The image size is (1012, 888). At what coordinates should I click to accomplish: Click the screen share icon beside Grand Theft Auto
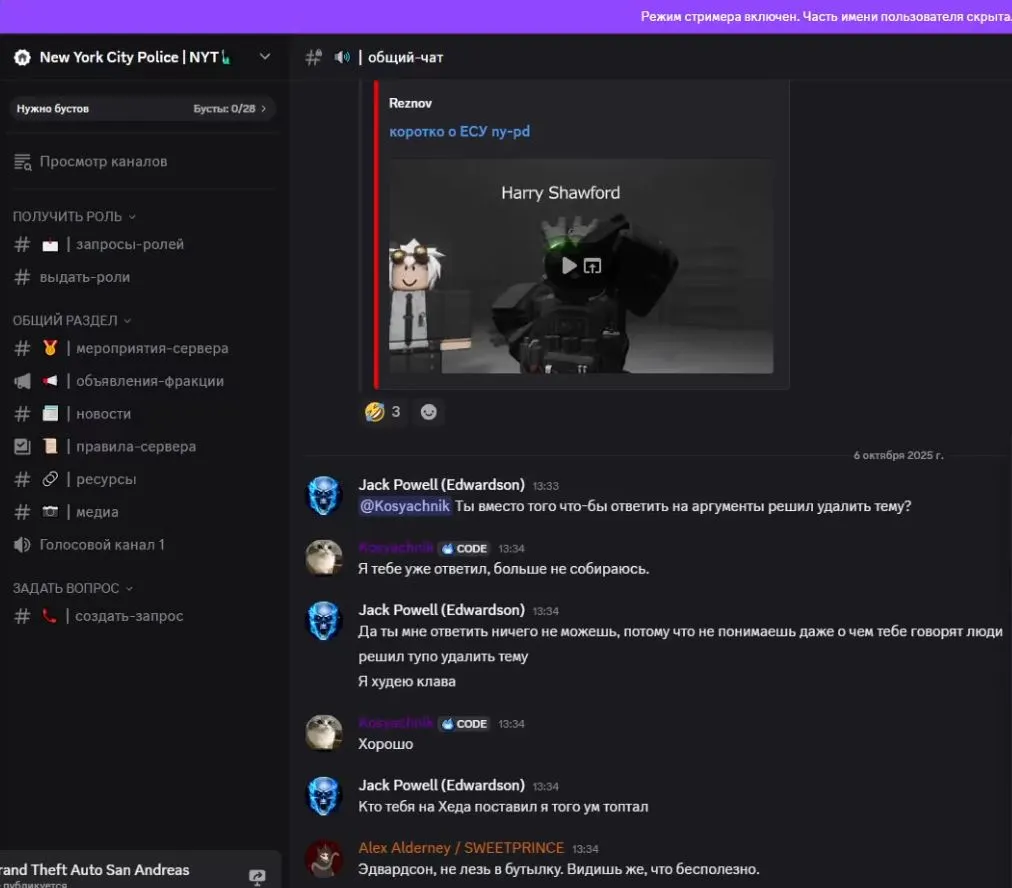(x=257, y=876)
